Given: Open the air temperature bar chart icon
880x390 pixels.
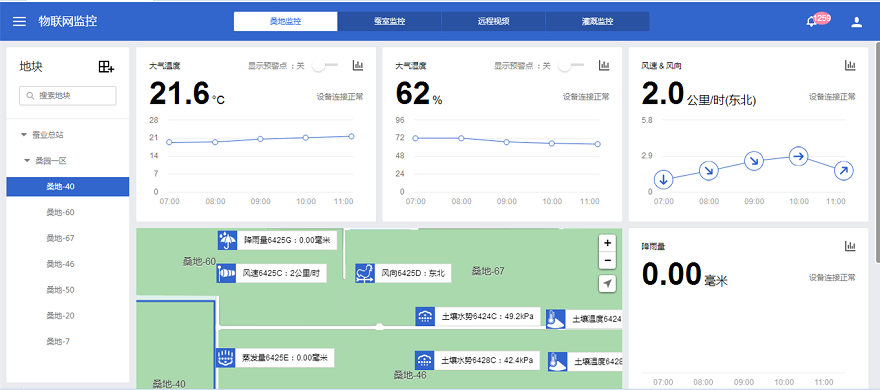Looking at the screenshot, I should click(x=358, y=65).
